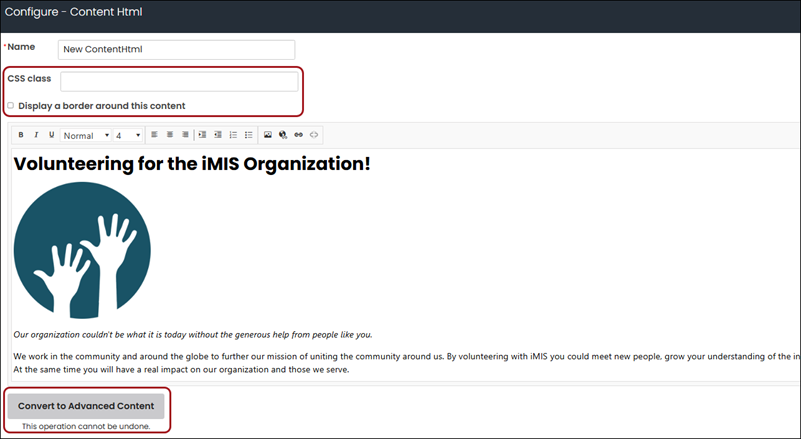Center align text in editor
Screen dimensions: 801x439
click(x=170, y=135)
